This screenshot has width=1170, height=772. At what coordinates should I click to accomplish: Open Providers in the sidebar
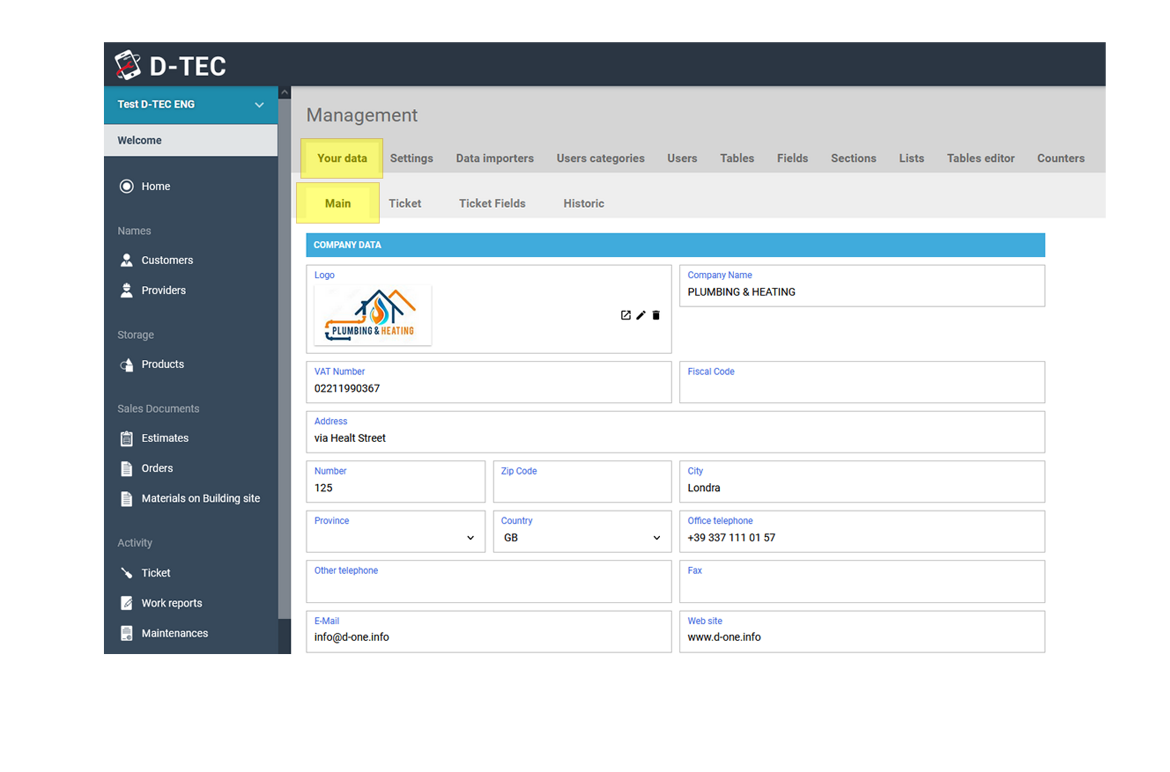click(x=163, y=290)
